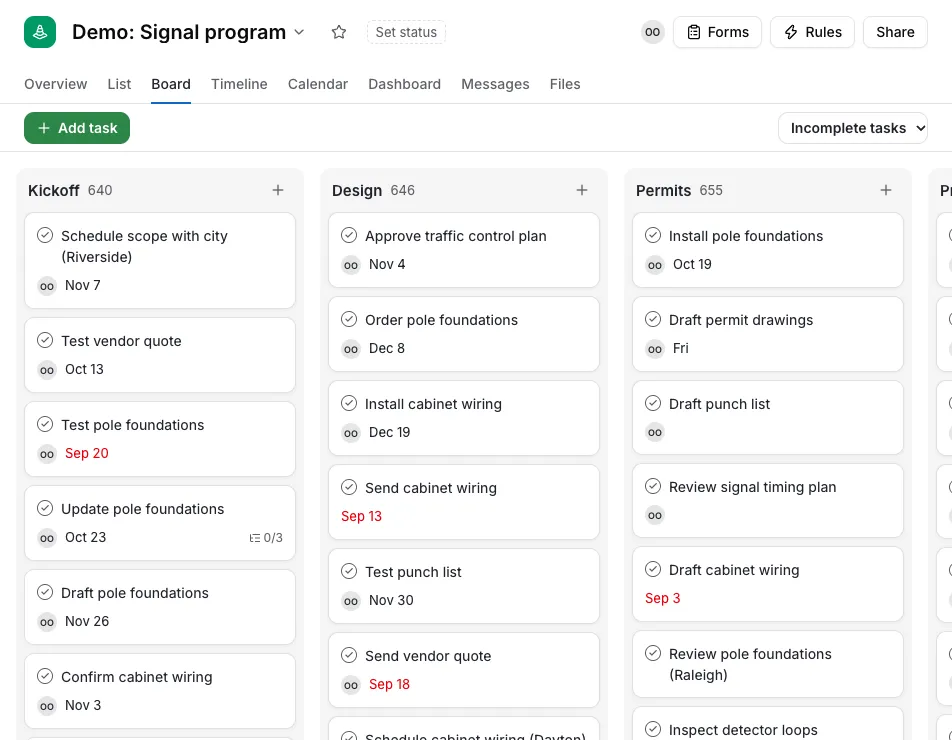Screen dimensions: 952x740
Task: Complete the Draft permit drawings task
Action: pos(653,319)
